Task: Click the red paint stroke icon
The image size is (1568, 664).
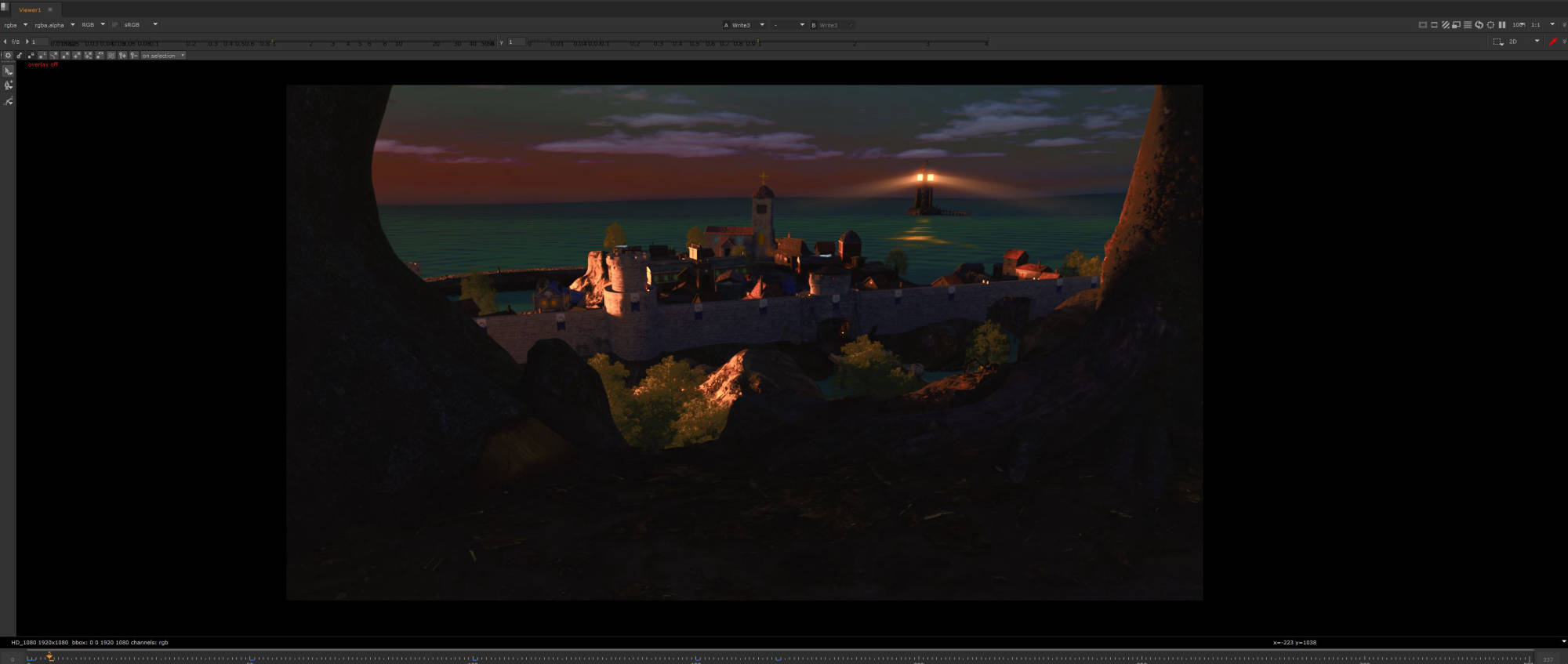Action: (x=1552, y=42)
